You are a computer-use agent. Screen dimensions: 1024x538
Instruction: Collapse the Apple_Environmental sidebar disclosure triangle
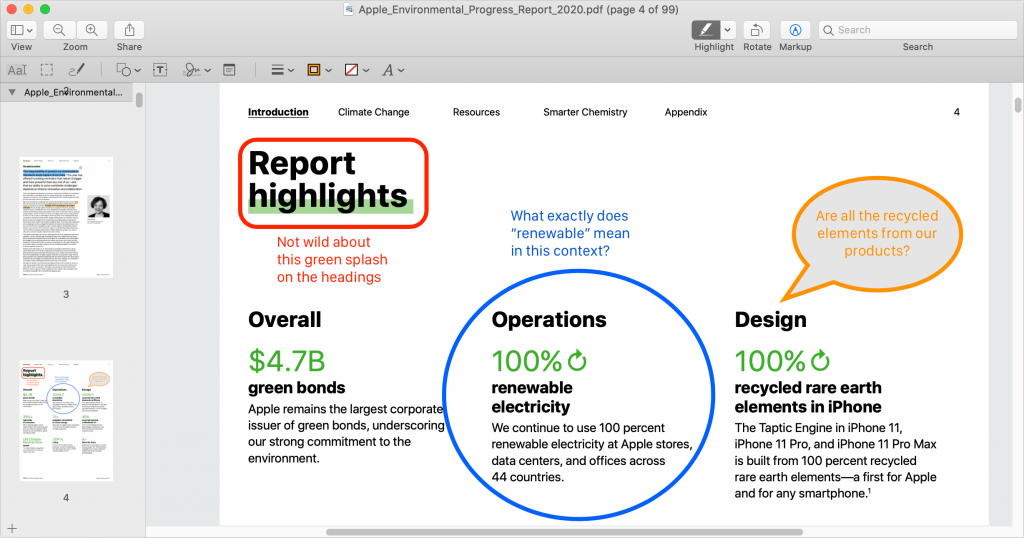point(11,92)
